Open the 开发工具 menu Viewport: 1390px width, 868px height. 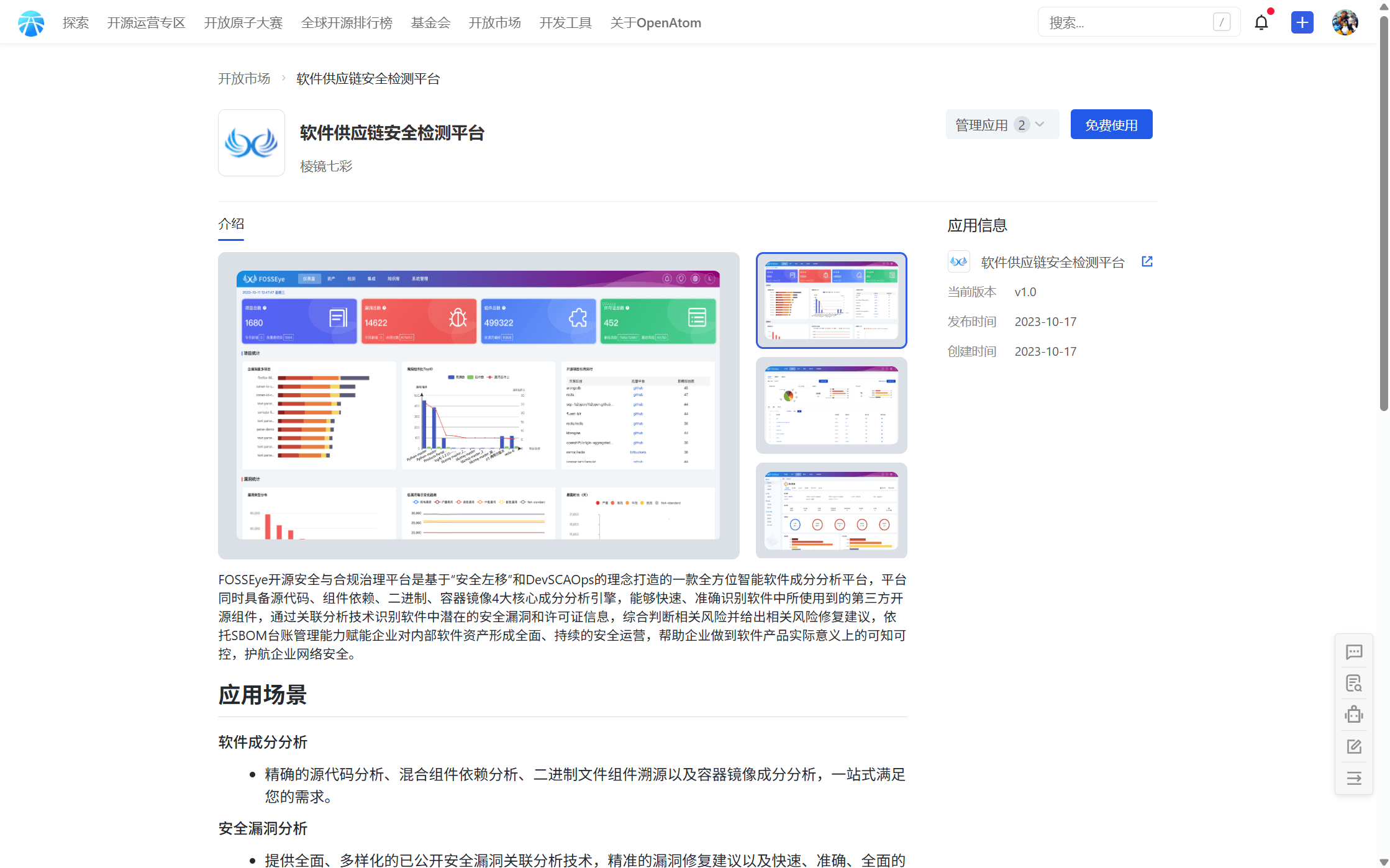click(565, 23)
